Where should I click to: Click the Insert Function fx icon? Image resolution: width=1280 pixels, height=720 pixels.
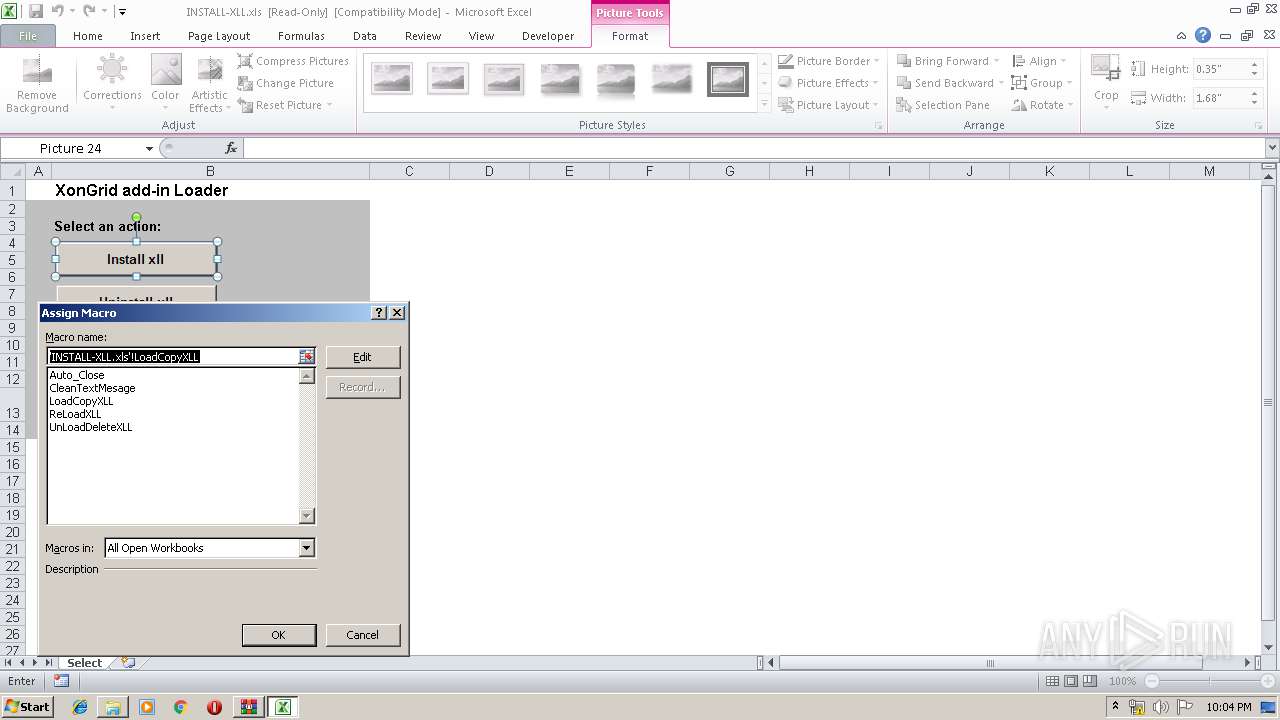point(231,148)
